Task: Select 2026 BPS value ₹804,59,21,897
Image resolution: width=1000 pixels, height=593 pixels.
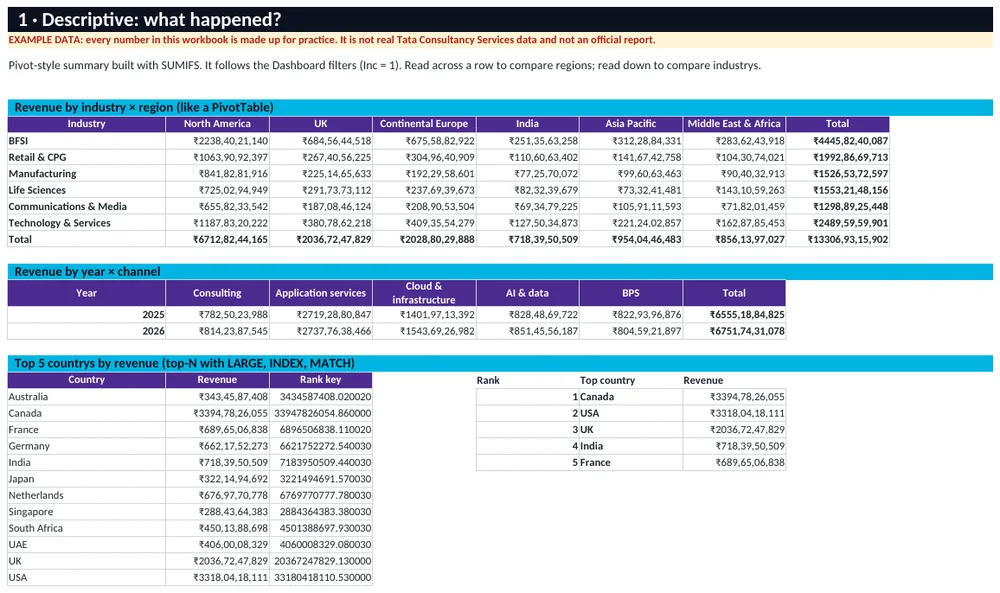Action: 631,332
